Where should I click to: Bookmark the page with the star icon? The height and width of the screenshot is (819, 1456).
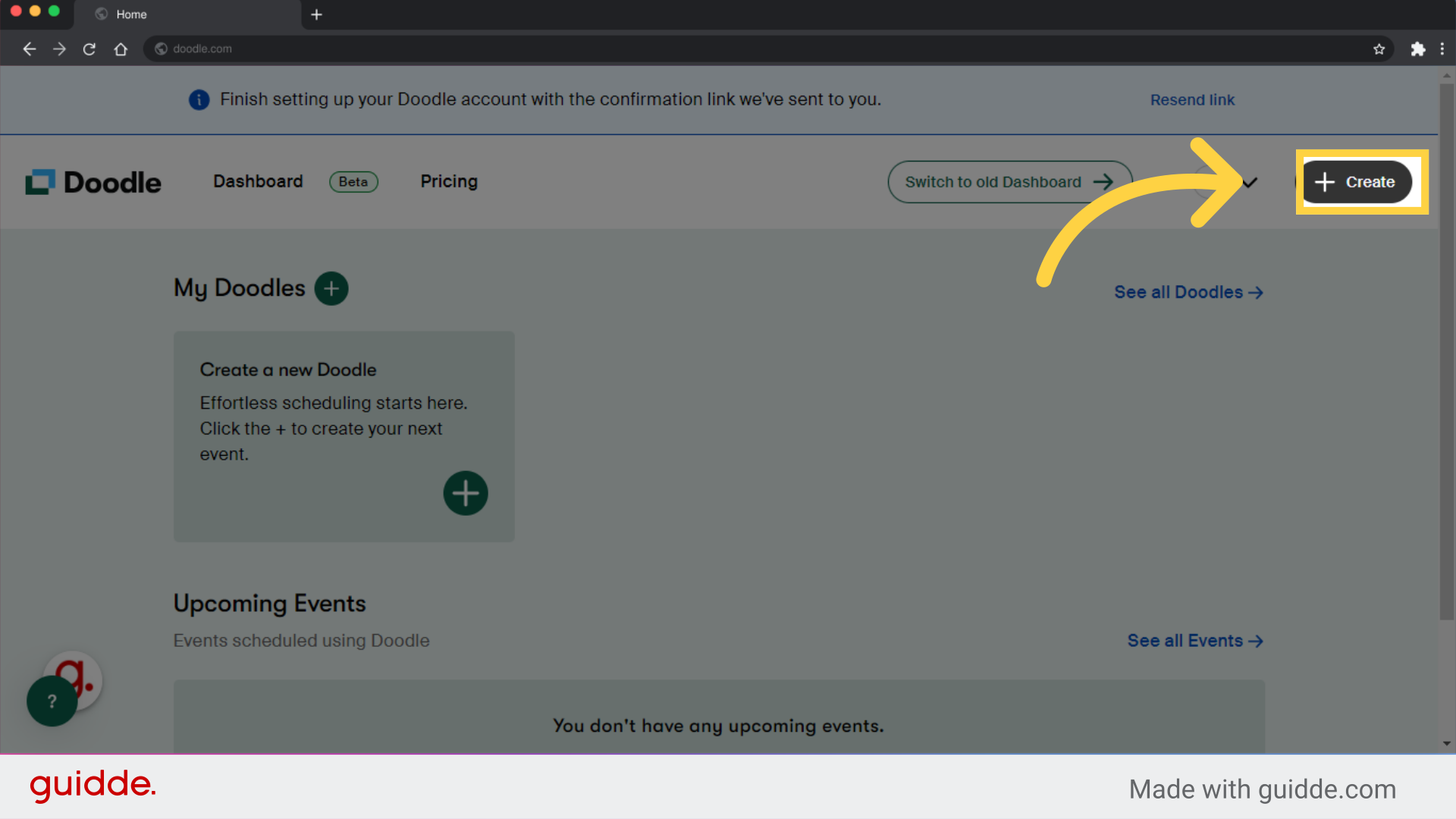click(x=1379, y=49)
